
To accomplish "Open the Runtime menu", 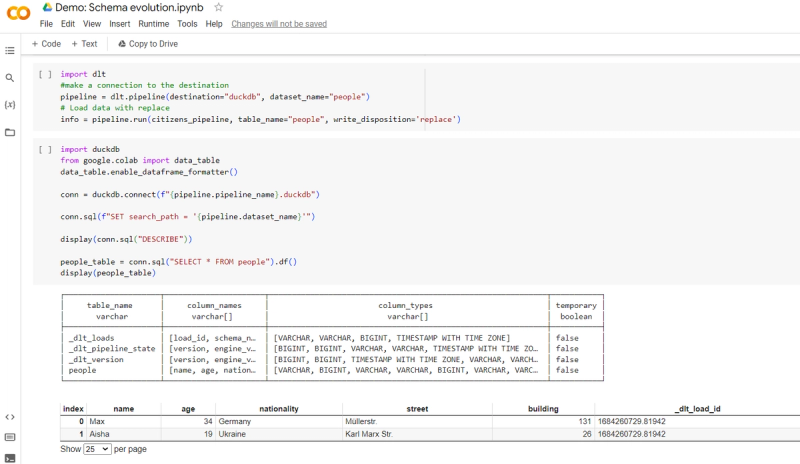I will point(154,24).
